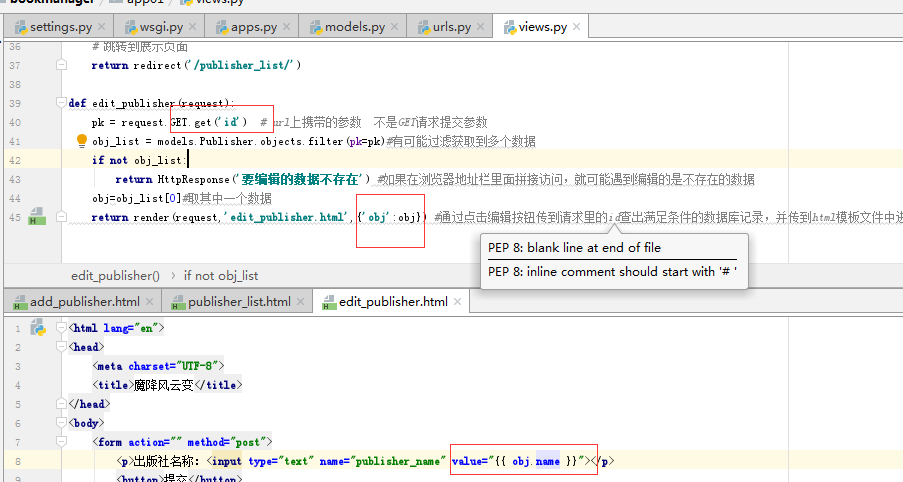This screenshot has height=482, width=903.
Task: Close the settings.py tab
Action: coord(102,27)
